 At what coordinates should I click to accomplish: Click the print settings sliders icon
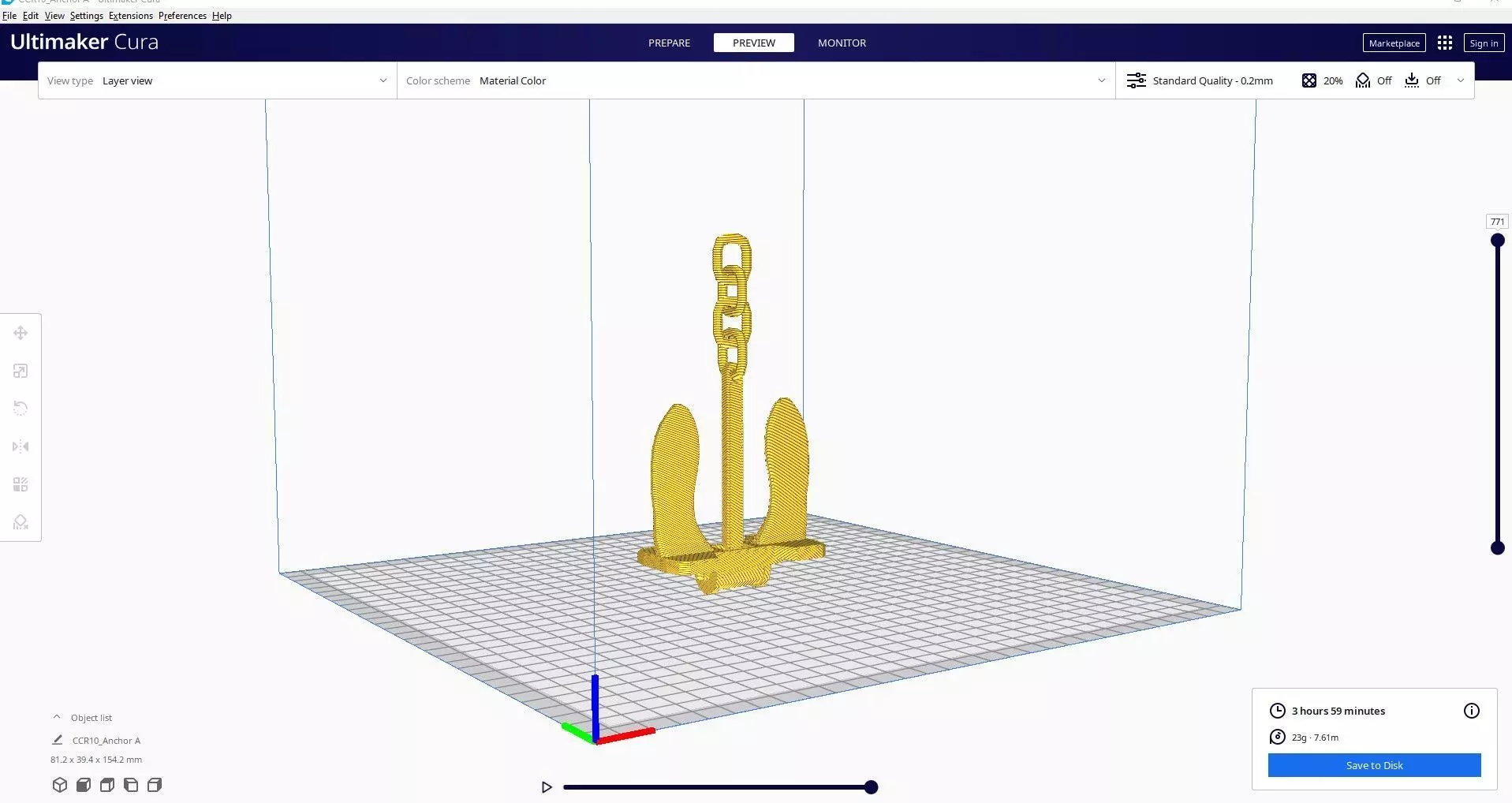pyautogui.click(x=1137, y=80)
